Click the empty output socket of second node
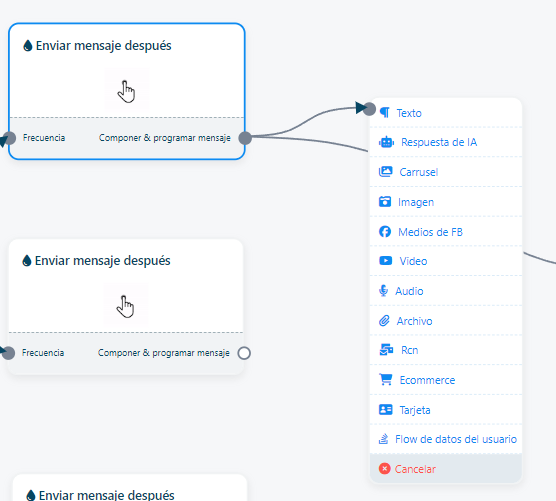 244,353
